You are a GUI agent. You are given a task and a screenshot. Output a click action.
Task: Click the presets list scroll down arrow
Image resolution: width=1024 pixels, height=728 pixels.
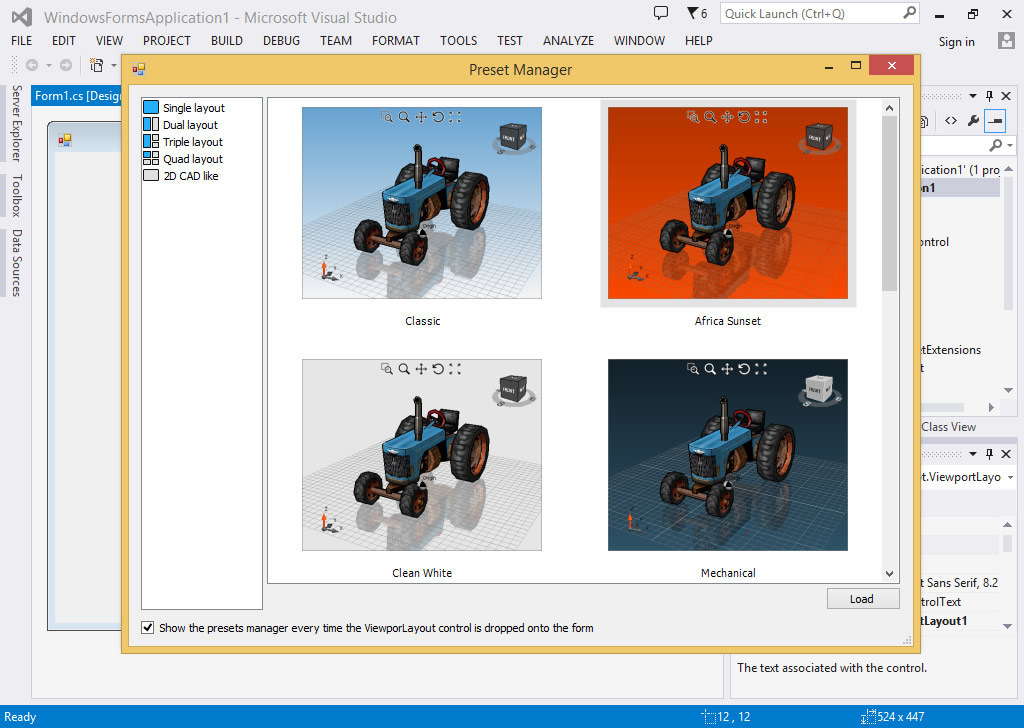(889, 573)
